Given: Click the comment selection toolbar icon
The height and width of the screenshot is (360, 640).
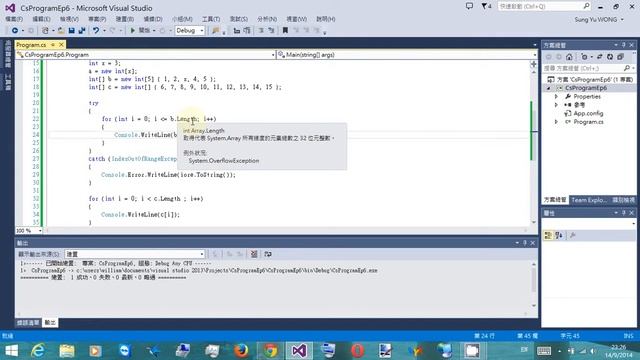Looking at the screenshot, I should click(x=261, y=31).
